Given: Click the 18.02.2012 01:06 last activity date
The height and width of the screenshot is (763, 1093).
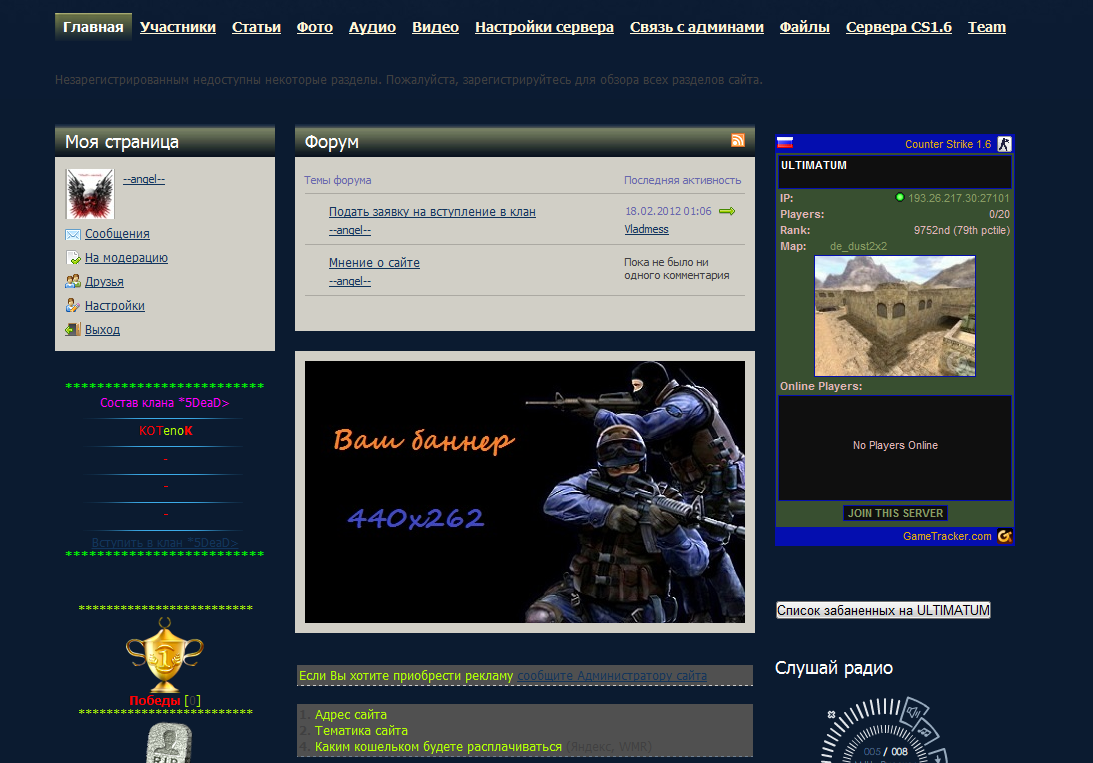Looking at the screenshot, I should click(x=668, y=211).
